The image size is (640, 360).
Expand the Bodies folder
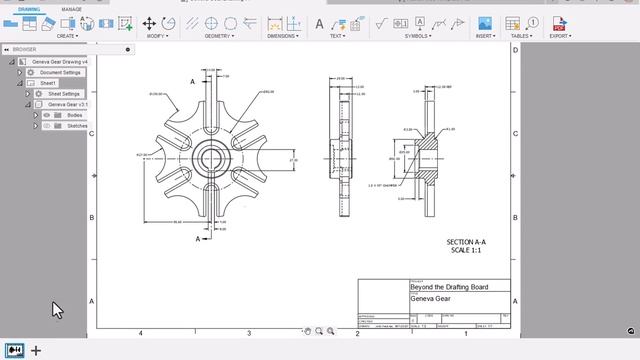[36, 115]
